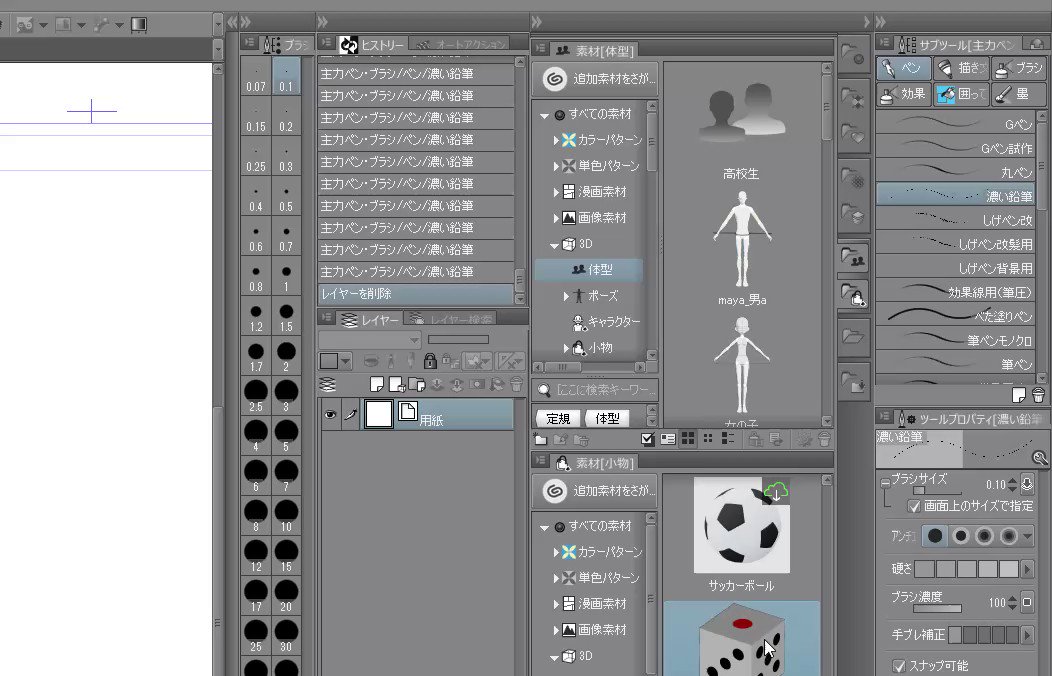
Task: Open layer panel menu icon
Action: point(327,319)
